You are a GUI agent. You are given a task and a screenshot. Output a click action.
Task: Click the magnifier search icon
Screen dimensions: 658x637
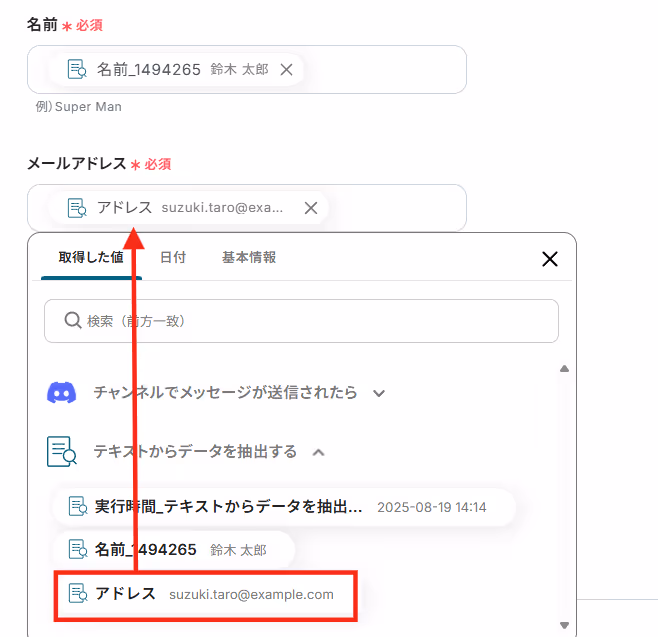pos(73,321)
